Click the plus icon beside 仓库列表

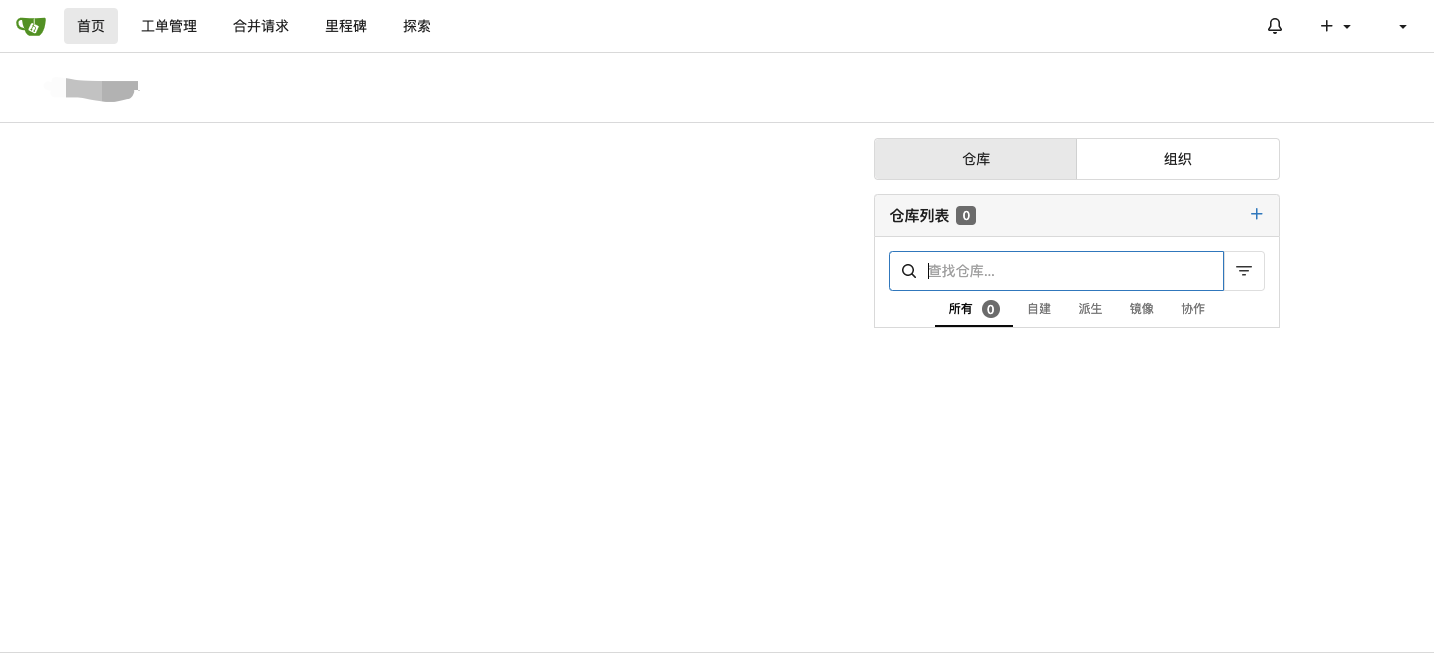pyautogui.click(x=1257, y=214)
